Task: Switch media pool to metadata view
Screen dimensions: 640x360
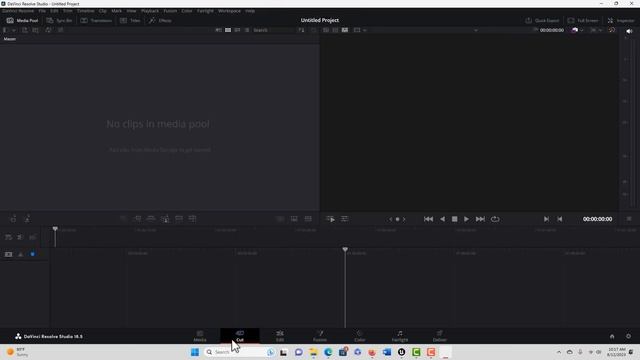Action: tap(219, 30)
